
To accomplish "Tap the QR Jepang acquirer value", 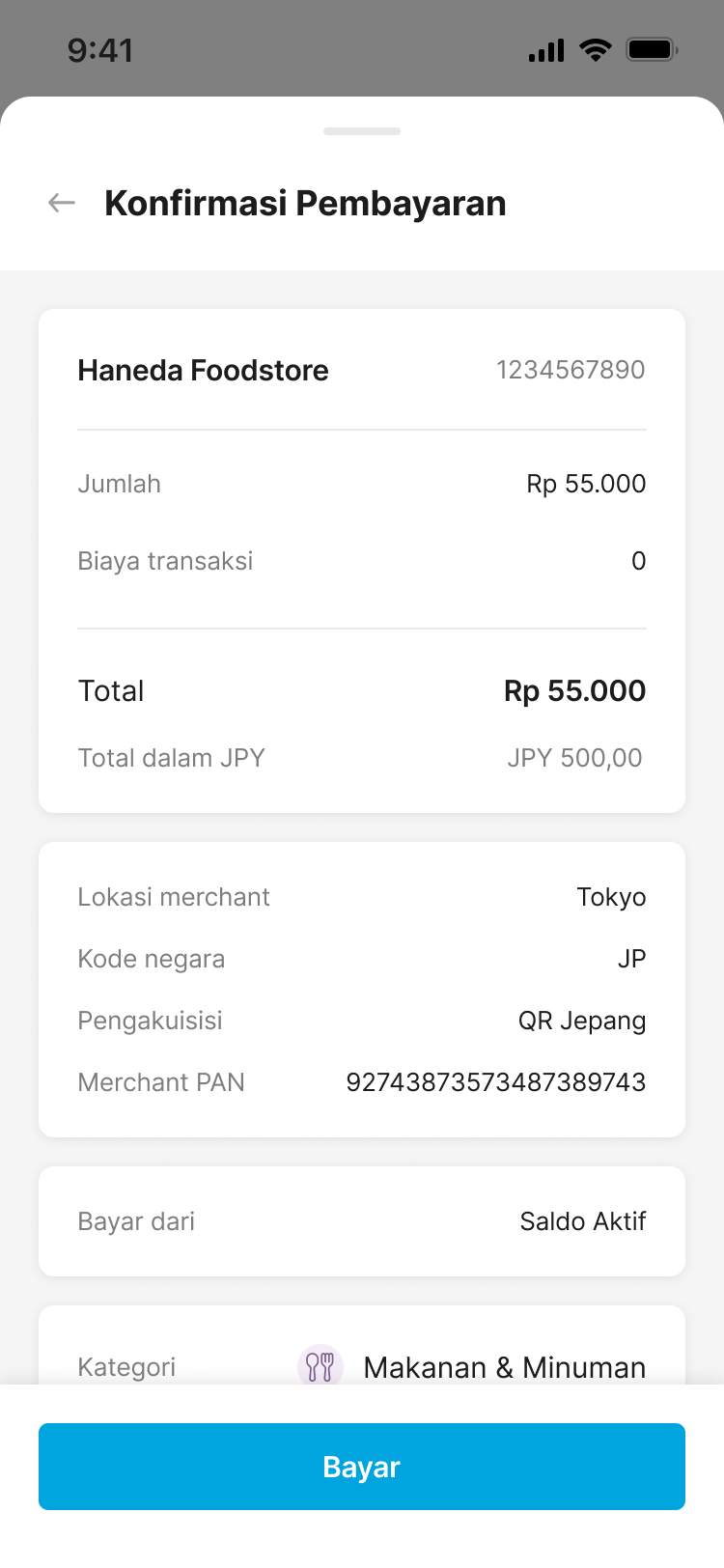I will 582,1021.
